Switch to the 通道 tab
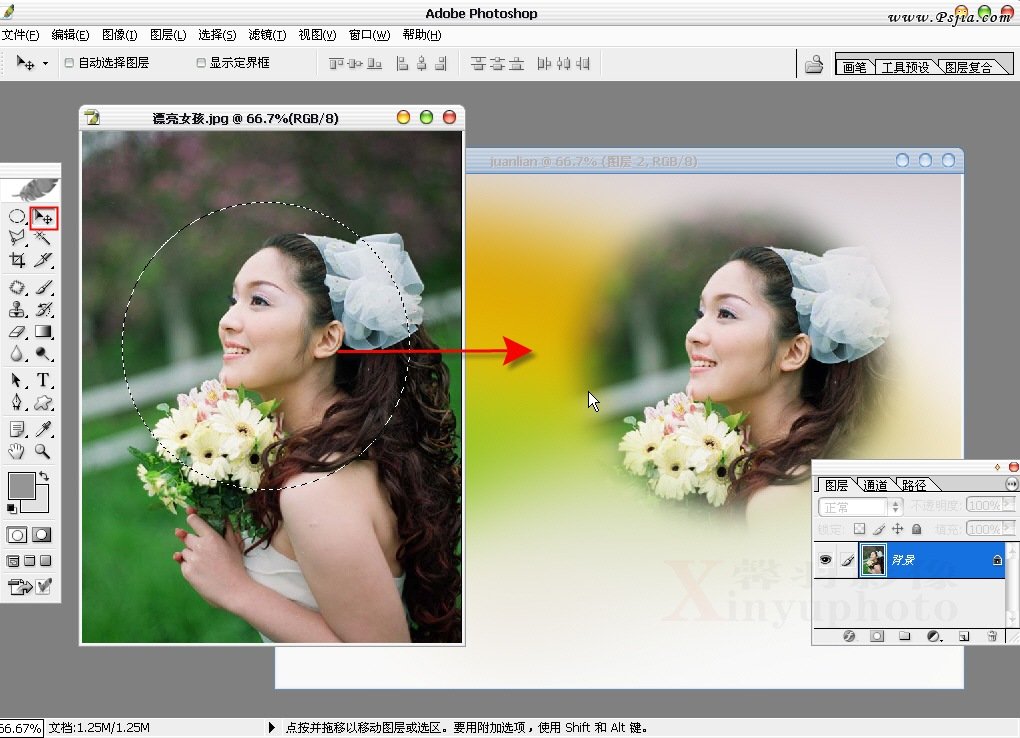 coord(875,485)
